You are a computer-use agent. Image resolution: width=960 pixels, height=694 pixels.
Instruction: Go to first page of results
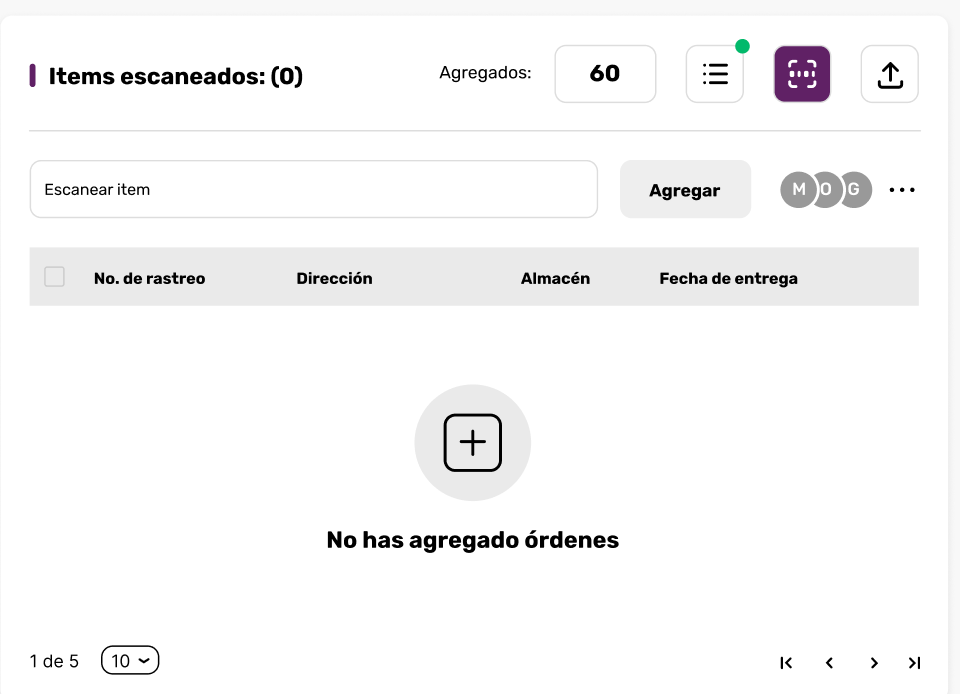point(786,663)
